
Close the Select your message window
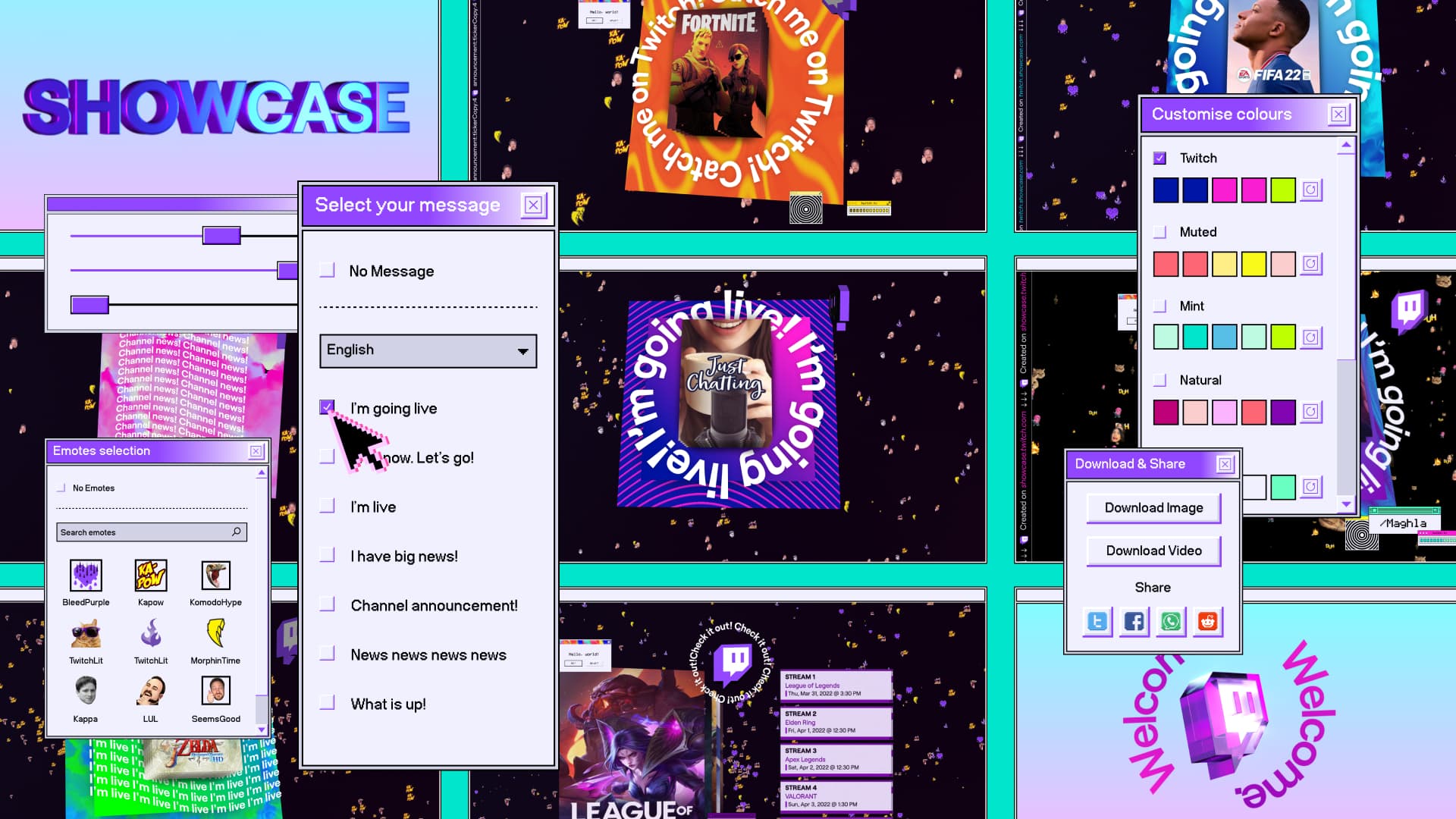534,205
